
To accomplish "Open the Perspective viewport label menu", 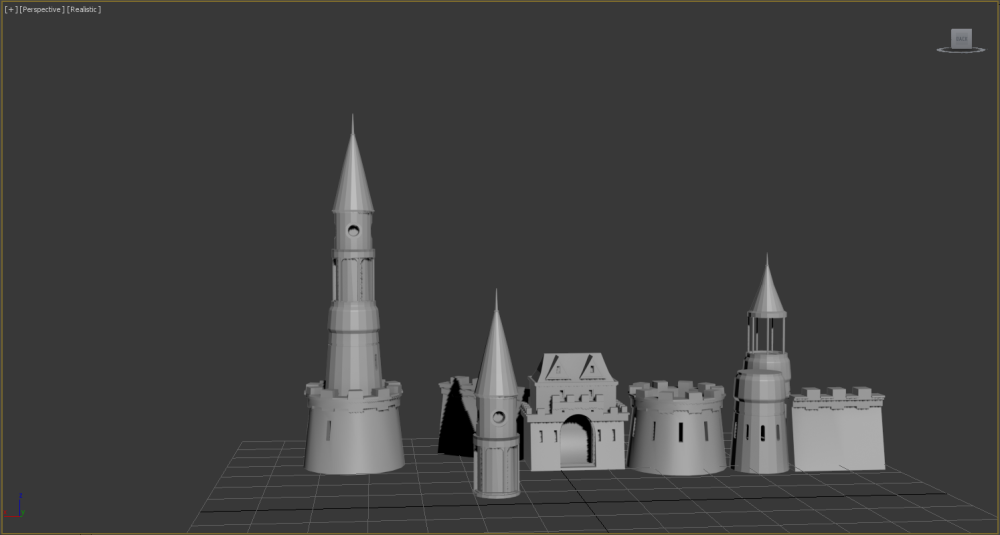I will pyautogui.click(x=41, y=10).
